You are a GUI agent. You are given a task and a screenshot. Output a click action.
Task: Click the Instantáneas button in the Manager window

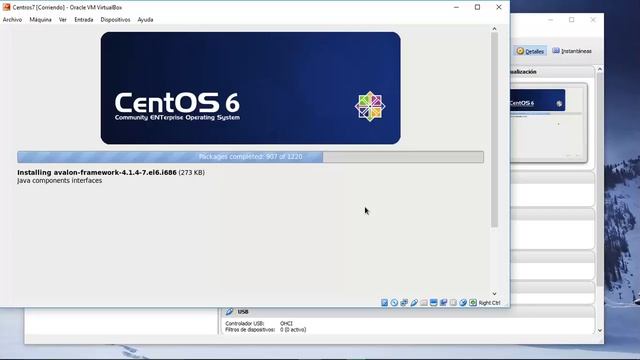pos(572,51)
